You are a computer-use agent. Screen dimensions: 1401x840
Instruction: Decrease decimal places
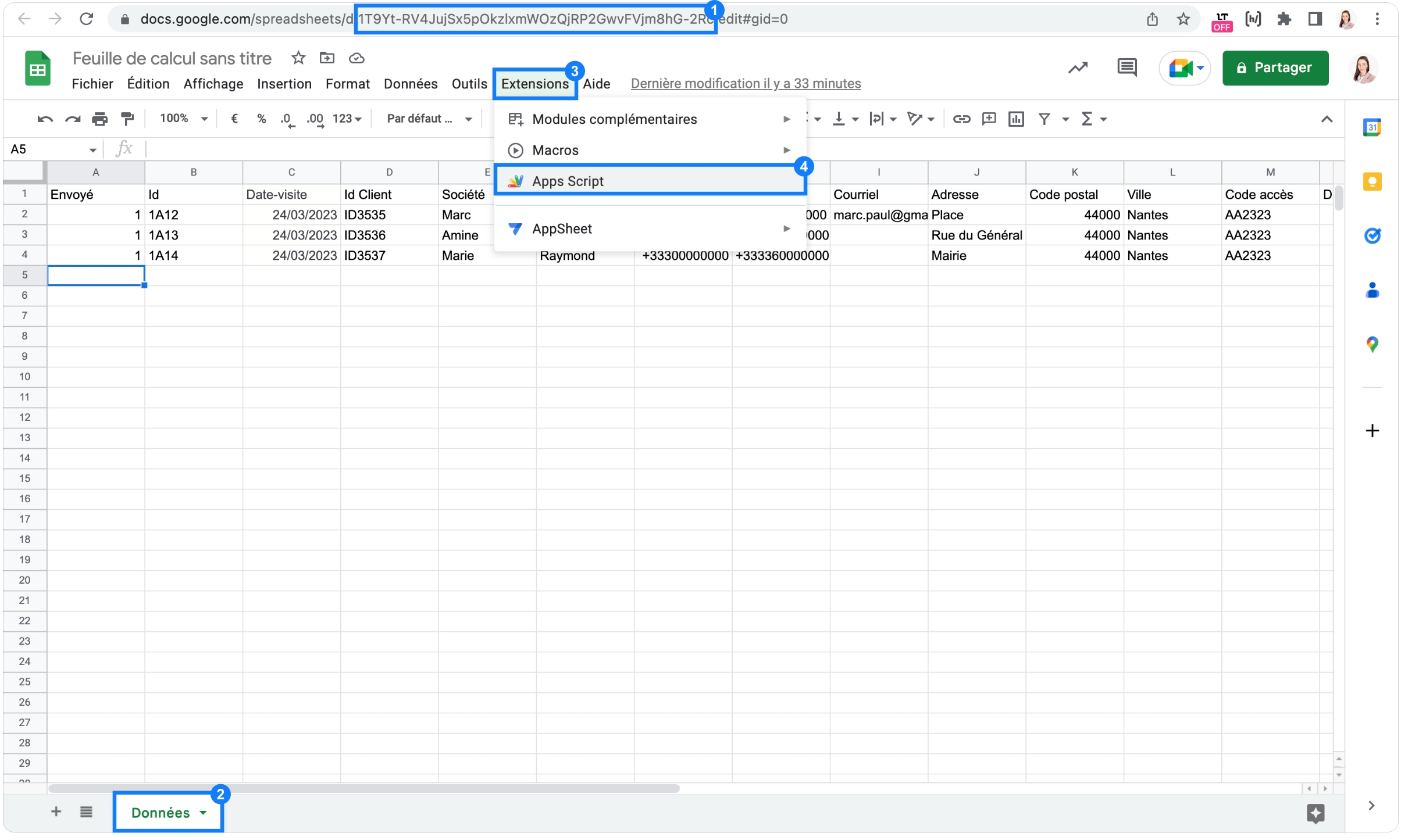coord(287,119)
